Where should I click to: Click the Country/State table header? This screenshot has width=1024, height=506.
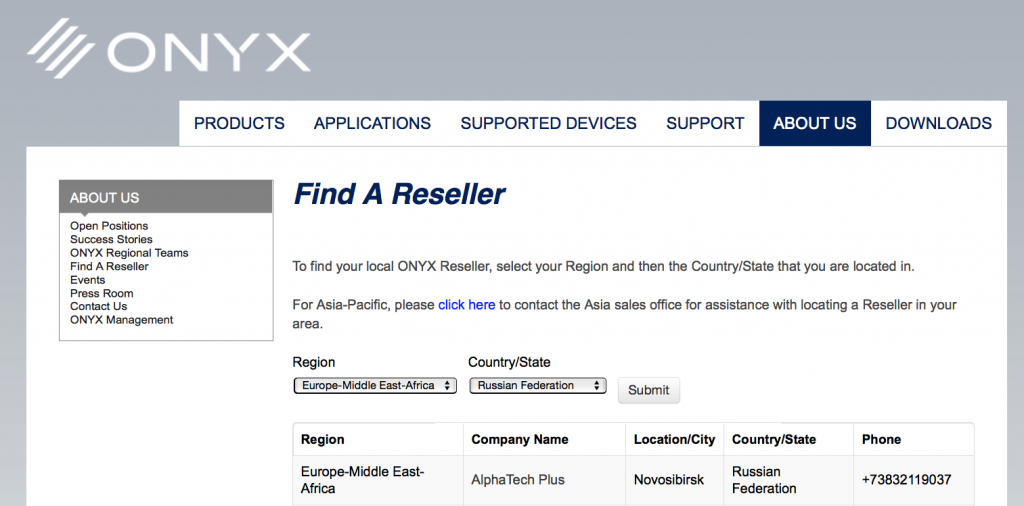pos(788,439)
